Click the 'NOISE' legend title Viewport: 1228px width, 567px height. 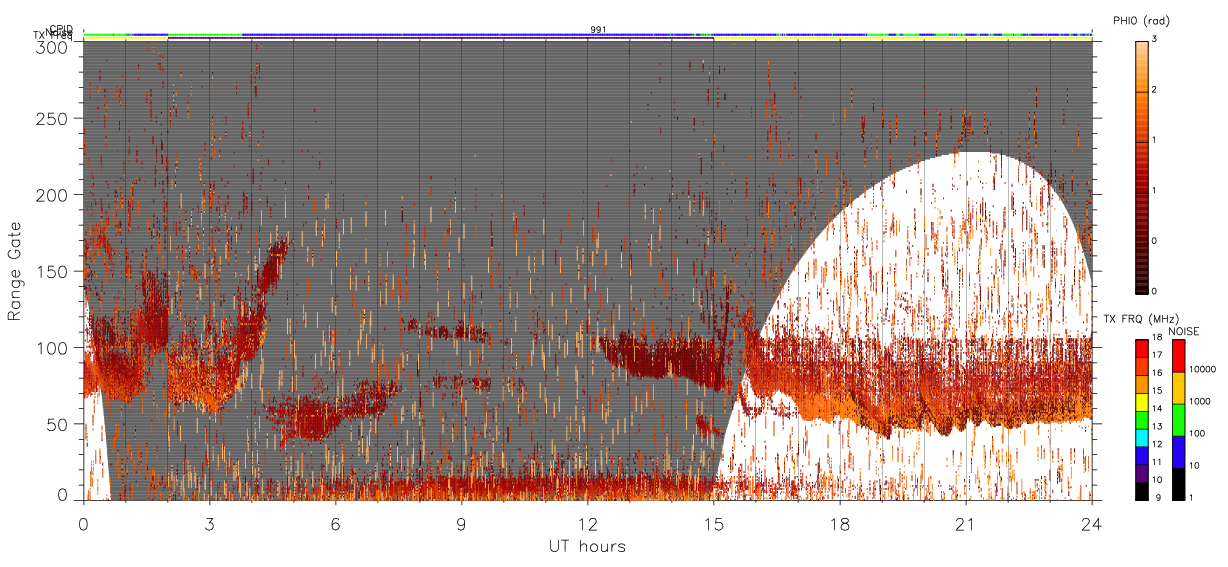[1183, 331]
